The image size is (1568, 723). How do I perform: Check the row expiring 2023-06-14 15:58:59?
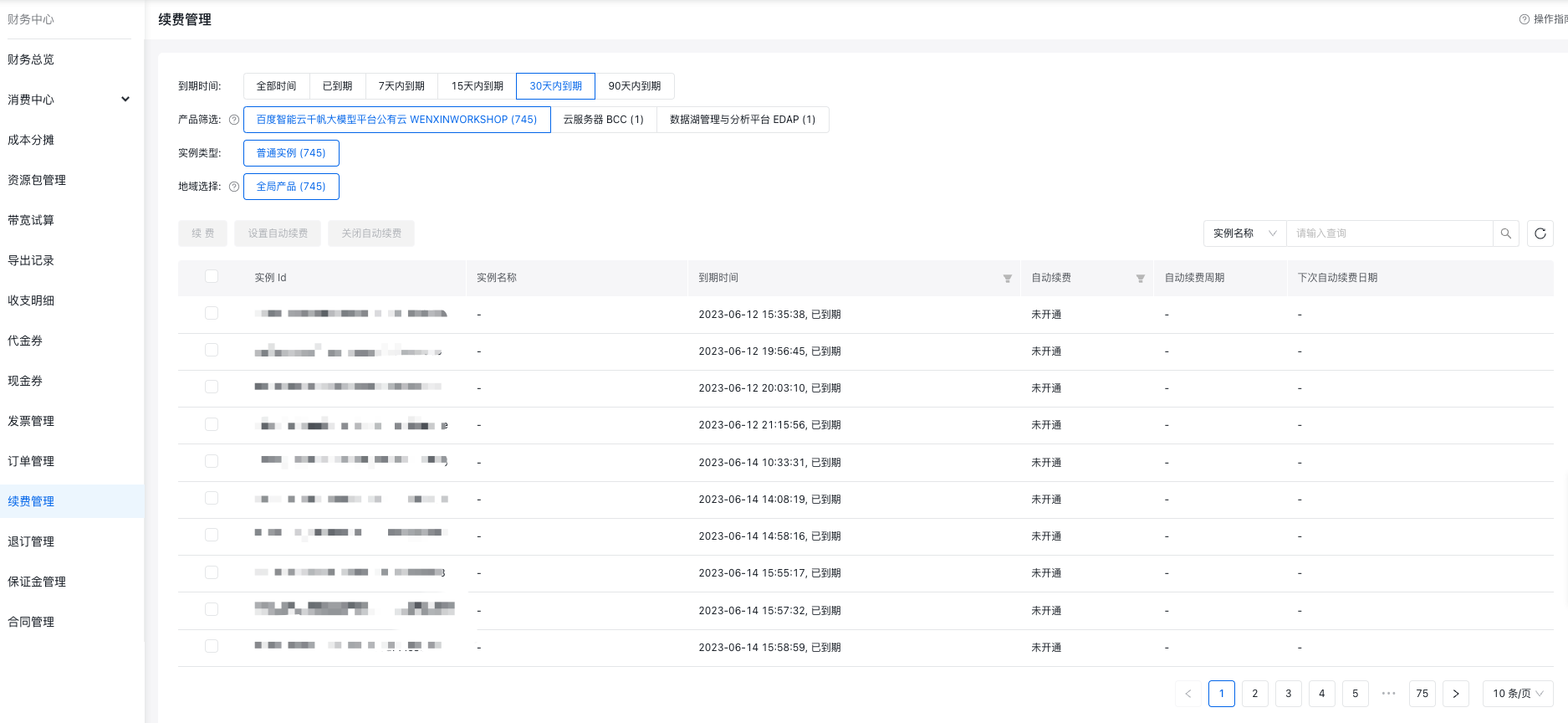tap(212, 646)
